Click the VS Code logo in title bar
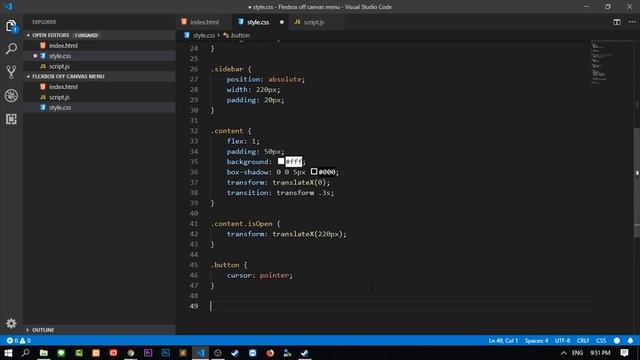 pos(9,7)
